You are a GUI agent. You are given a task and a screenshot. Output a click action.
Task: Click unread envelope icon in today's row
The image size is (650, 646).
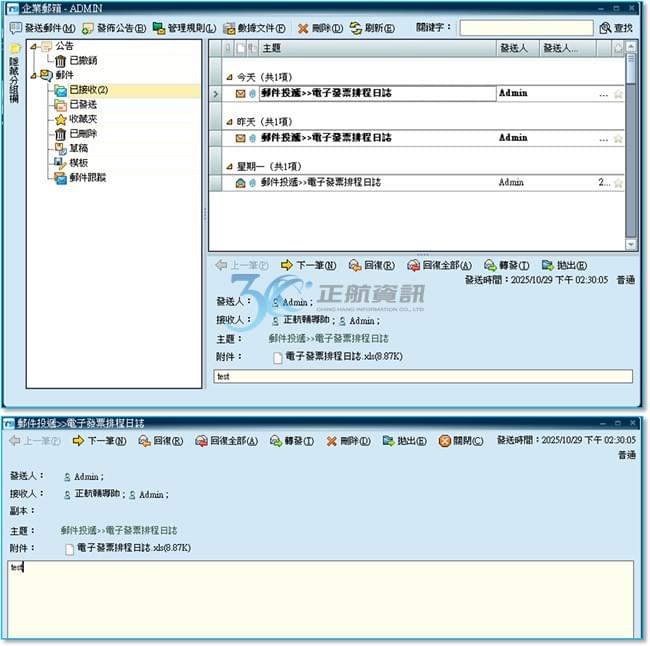point(240,94)
